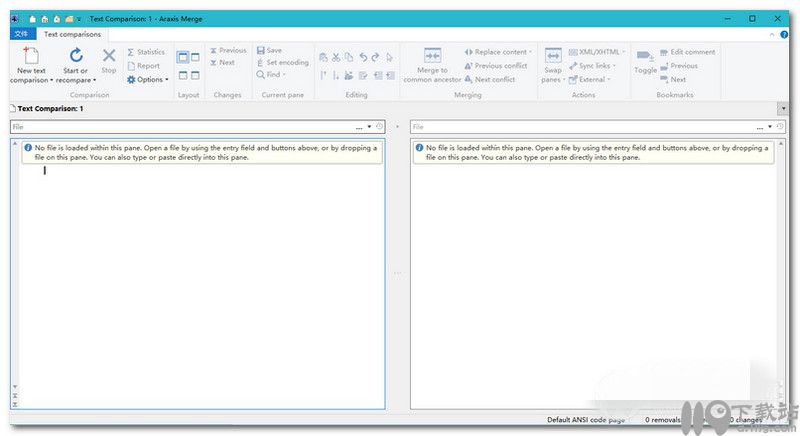Viewport: 800px width, 436px height.
Task: Click the right pane history clock icon
Action: (x=780, y=126)
